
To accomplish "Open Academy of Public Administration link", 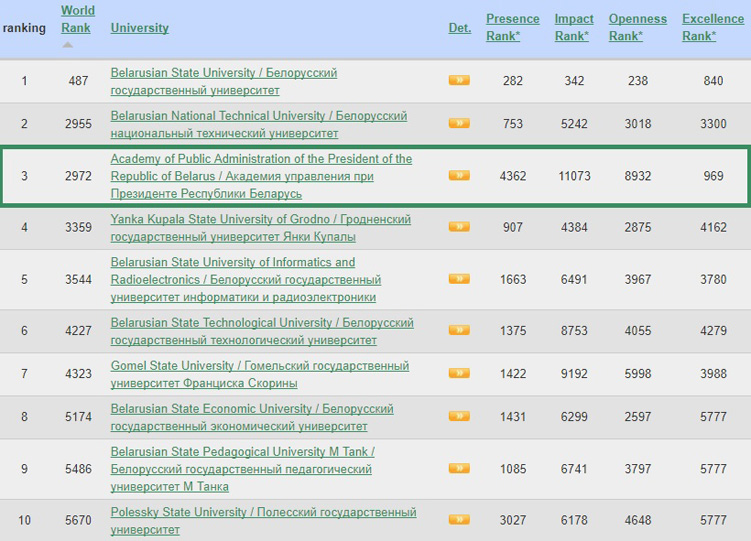I will coord(261,176).
